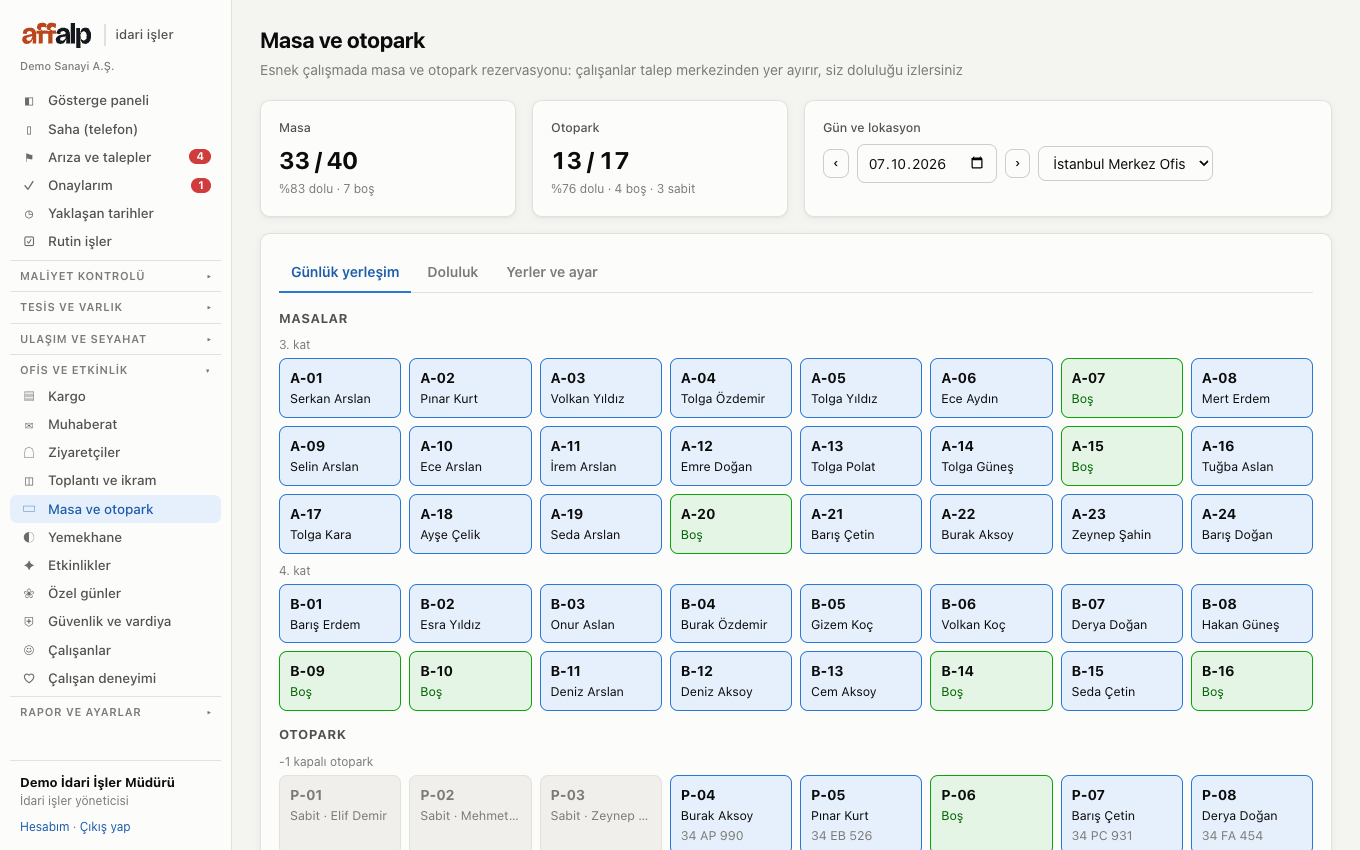Click the Güvenlik ve vardiya shield icon

[29, 622]
